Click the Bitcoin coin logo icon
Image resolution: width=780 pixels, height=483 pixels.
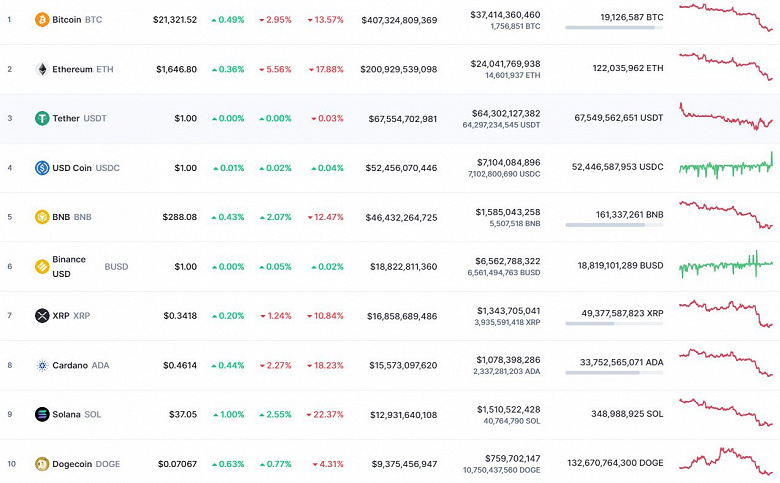click(x=42, y=20)
